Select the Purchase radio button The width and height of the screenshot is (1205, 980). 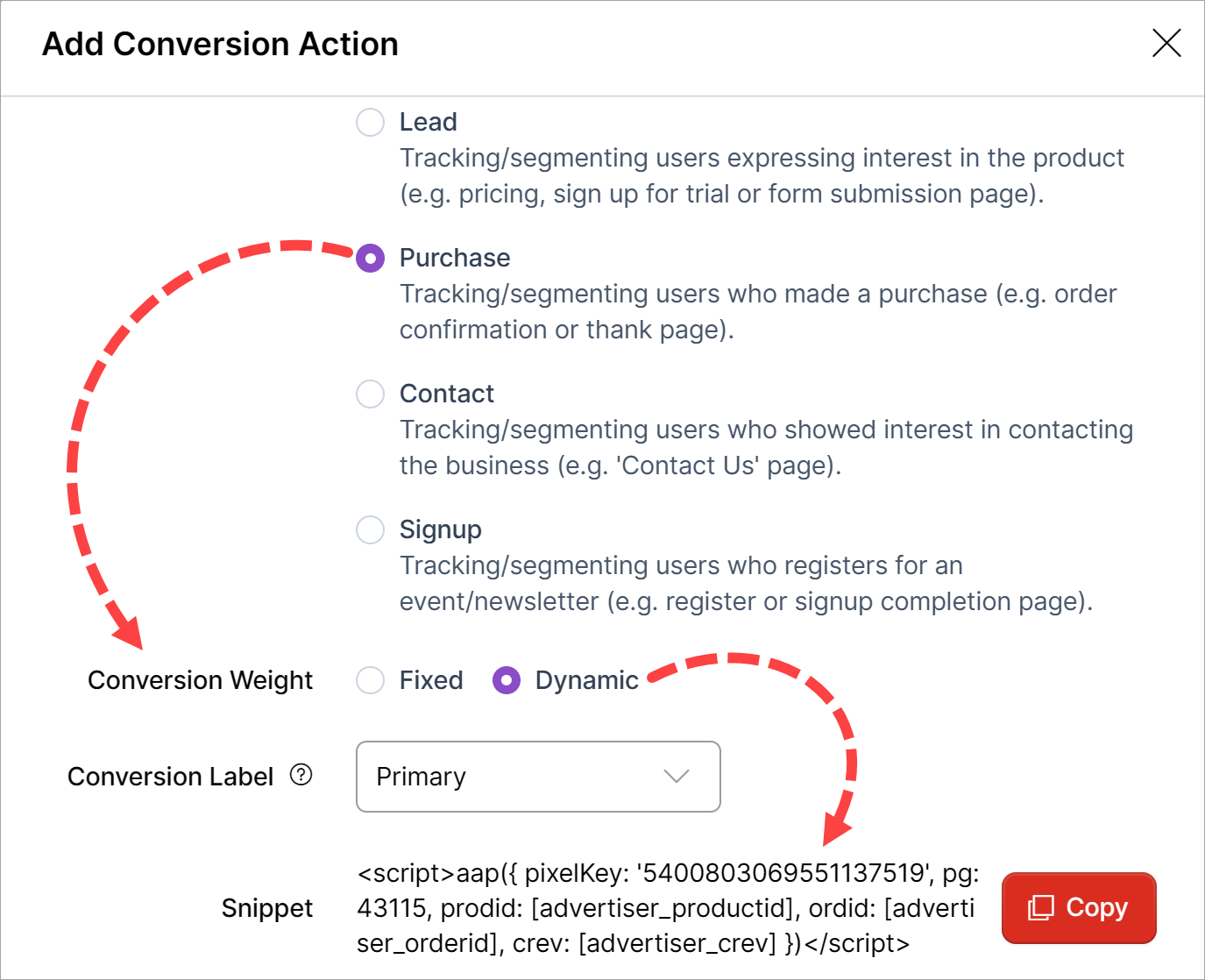click(370, 258)
